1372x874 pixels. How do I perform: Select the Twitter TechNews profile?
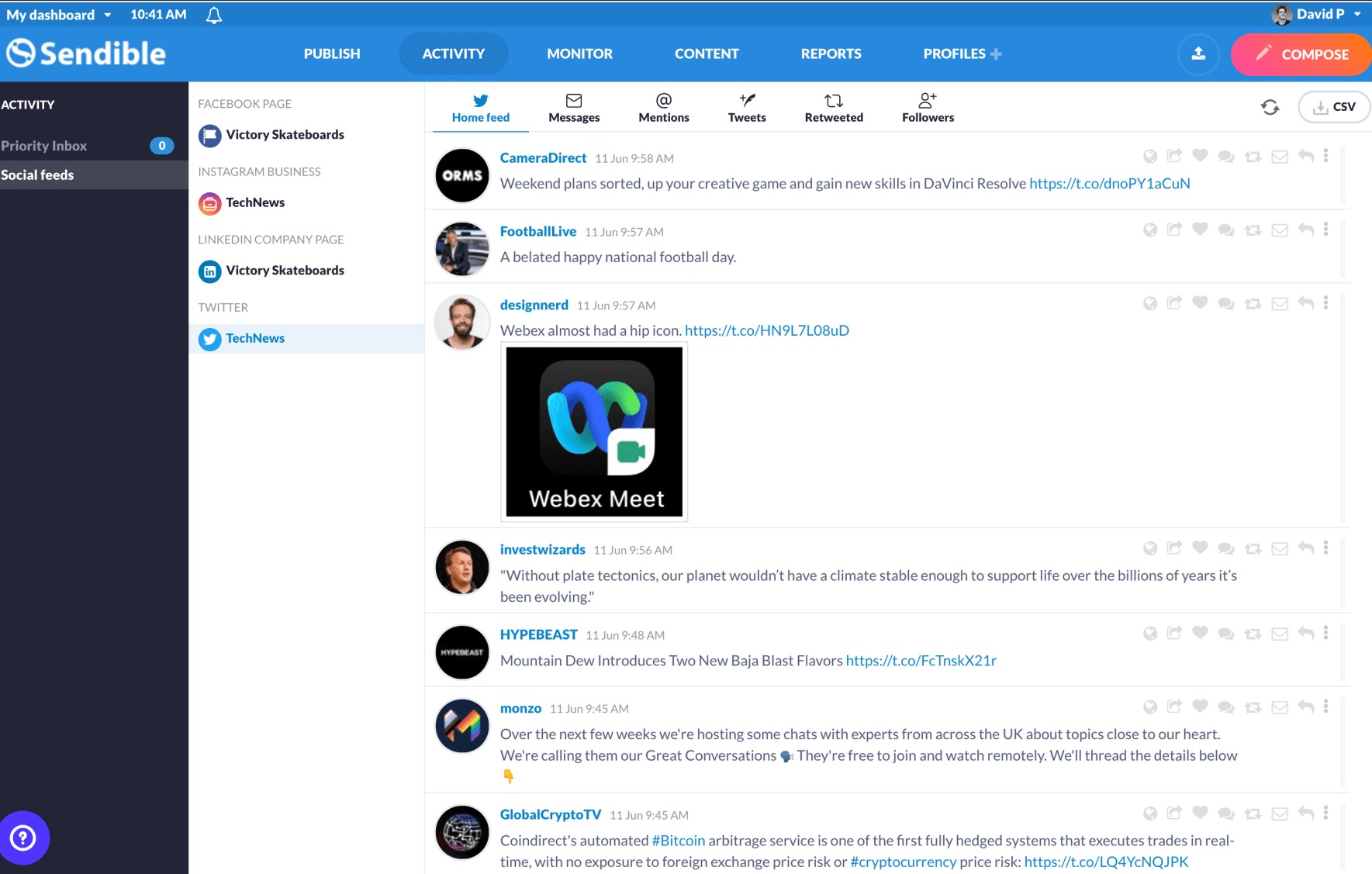tap(306, 339)
